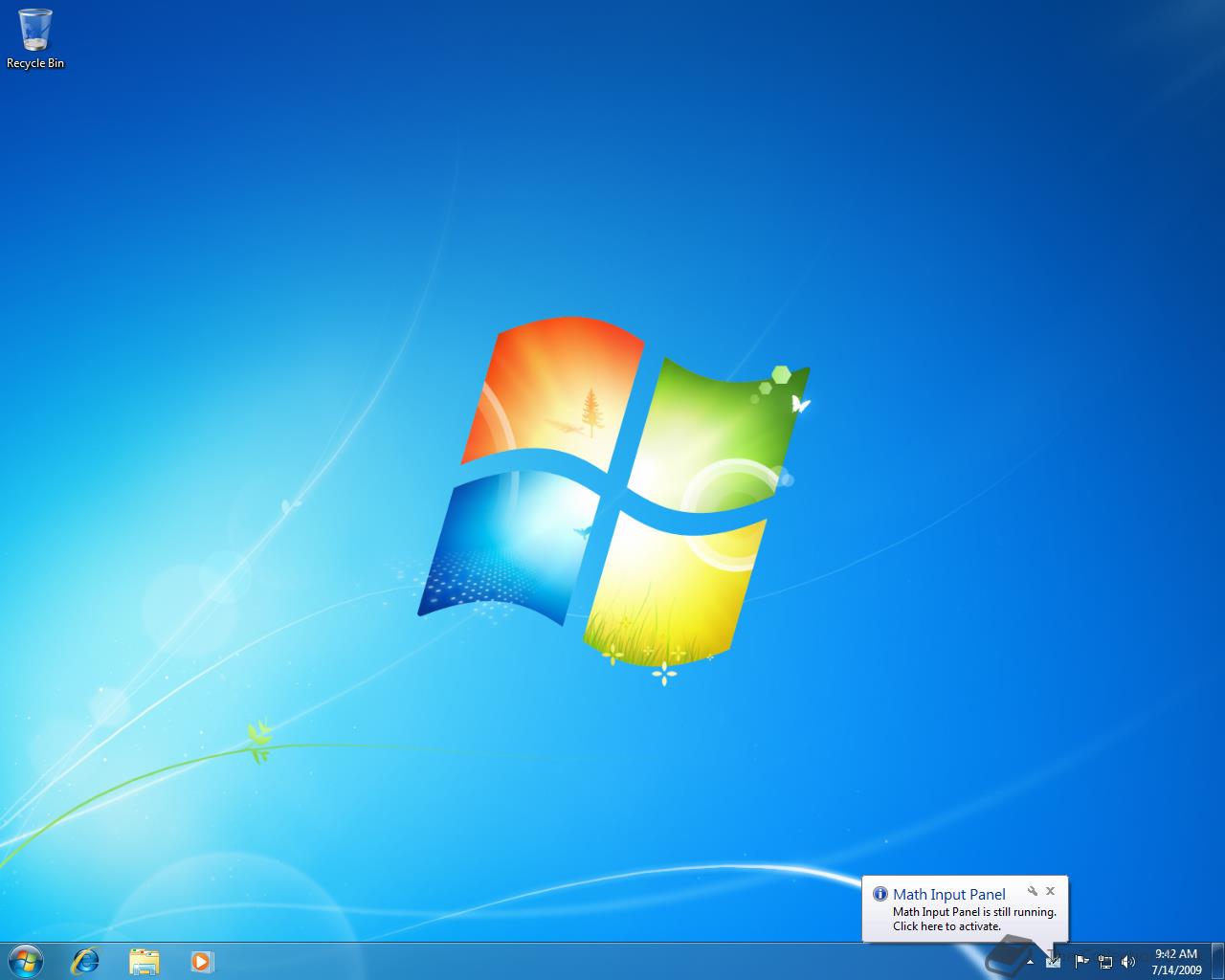Image resolution: width=1225 pixels, height=980 pixels.
Task: Click the Show desktop button strip
Action: pos(1217,961)
